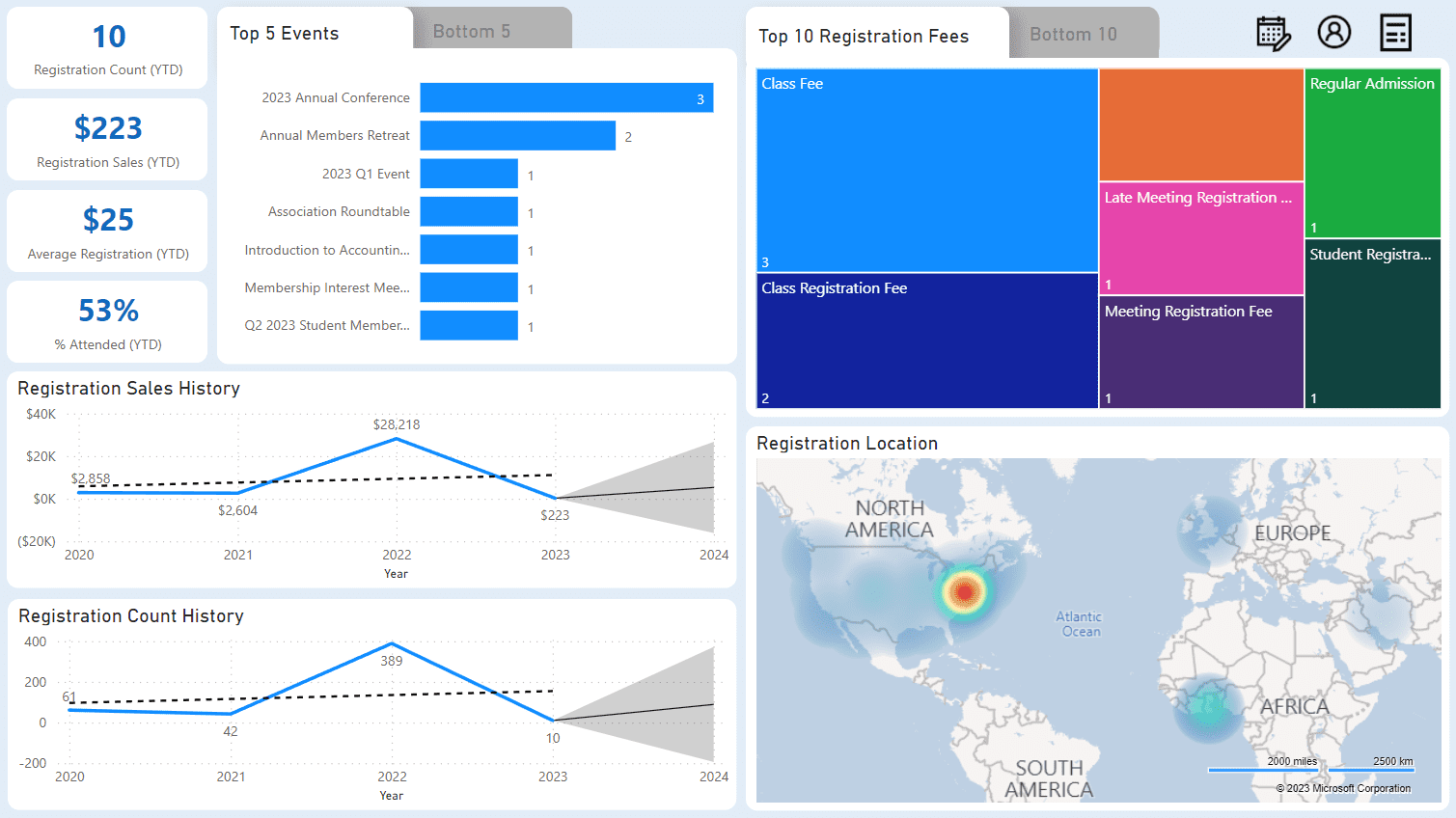1456x818 pixels.
Task: Select the Class Fee treemap tile
Action: click(926, 169)
